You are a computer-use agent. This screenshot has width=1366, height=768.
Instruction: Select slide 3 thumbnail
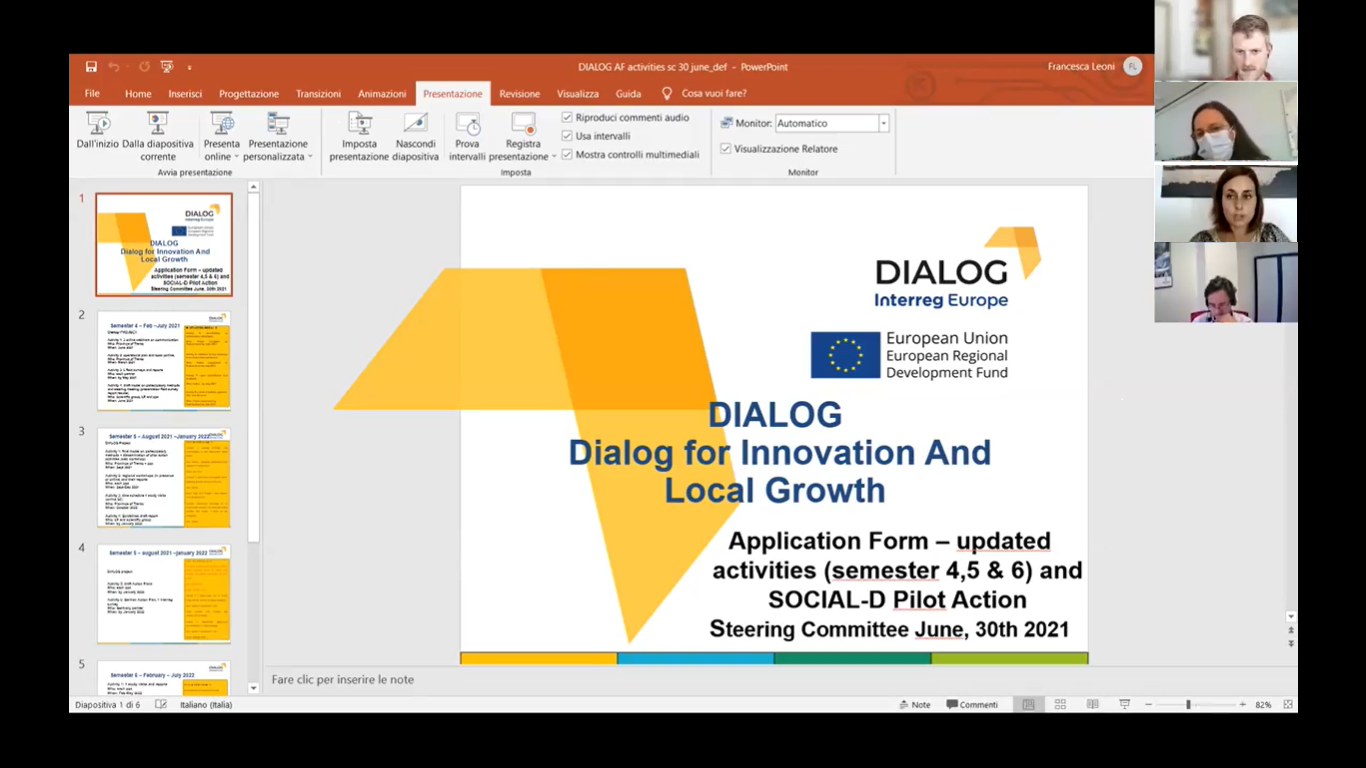[x=164, y=477]
